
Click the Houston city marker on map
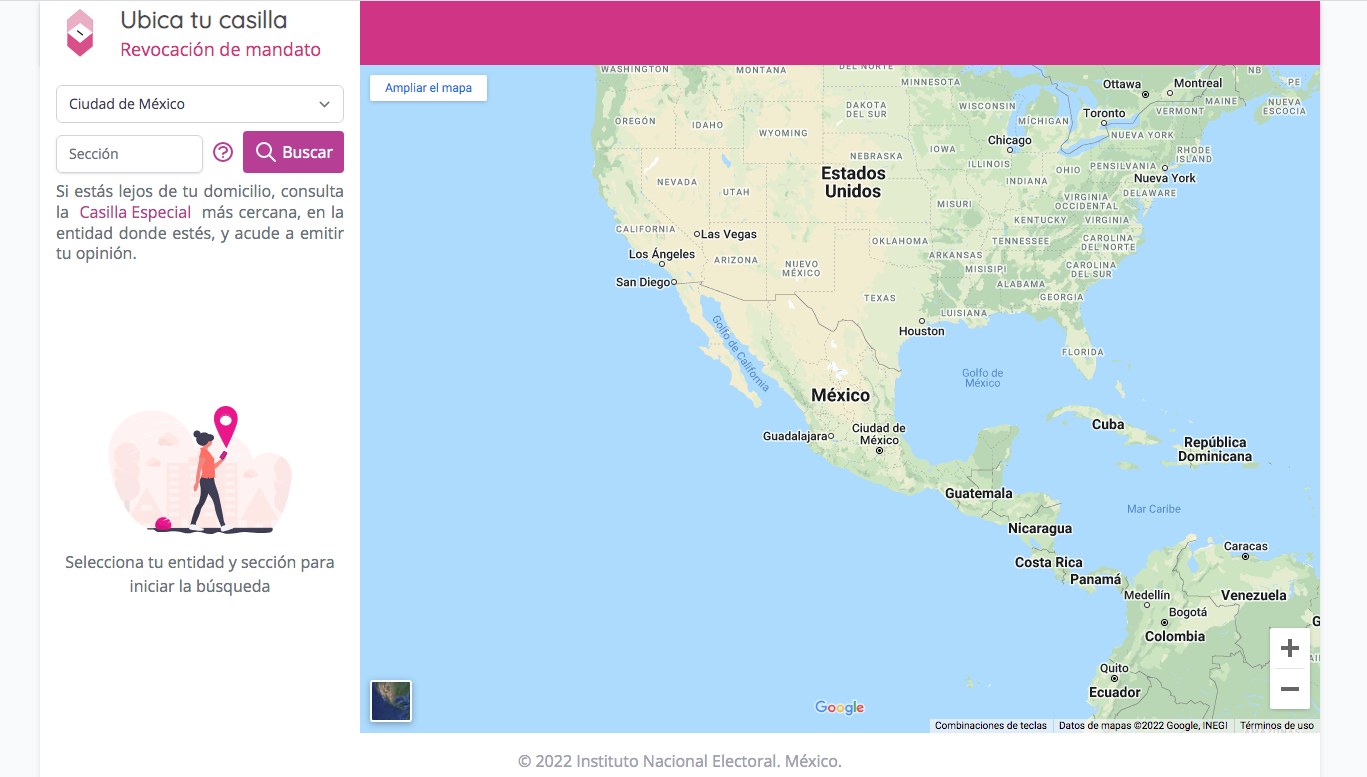pos(921,321)
